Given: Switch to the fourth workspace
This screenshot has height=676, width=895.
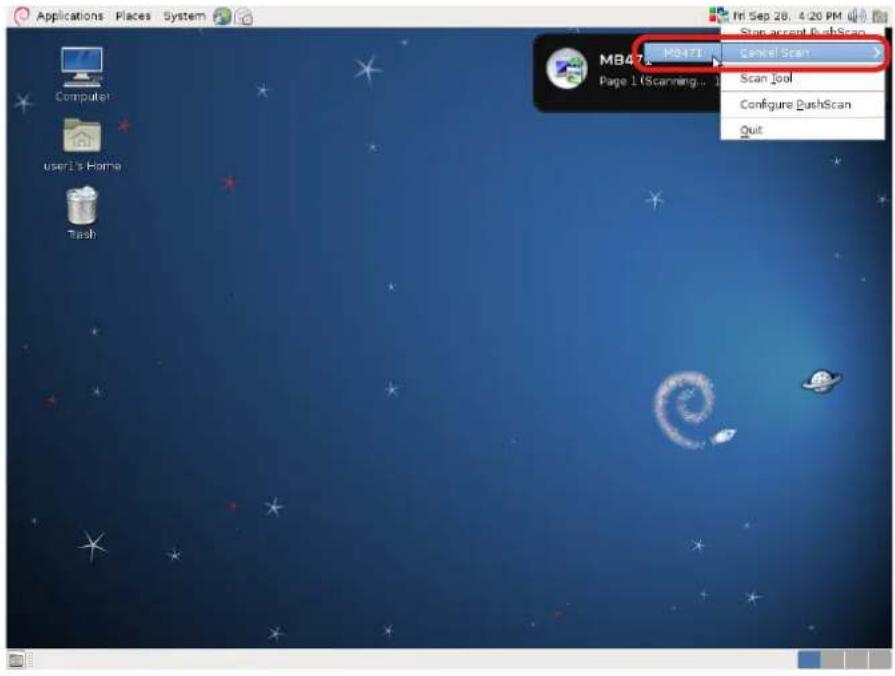Looking at the screenshot, I should [x=880, y=660].
